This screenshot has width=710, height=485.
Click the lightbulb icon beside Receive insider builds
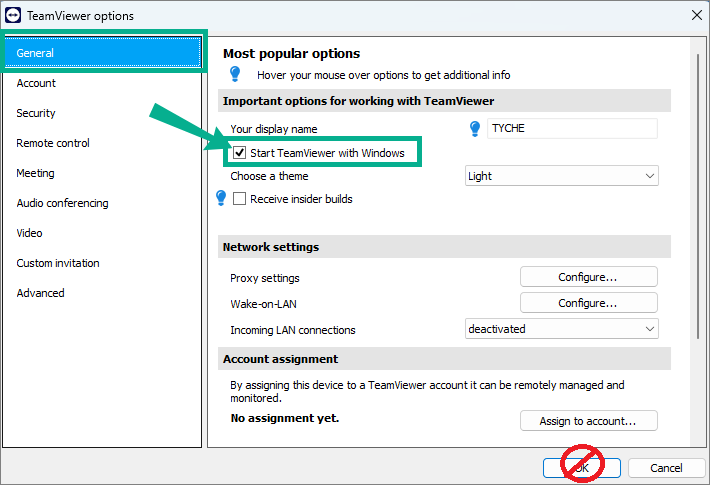(x=221, y=198)
